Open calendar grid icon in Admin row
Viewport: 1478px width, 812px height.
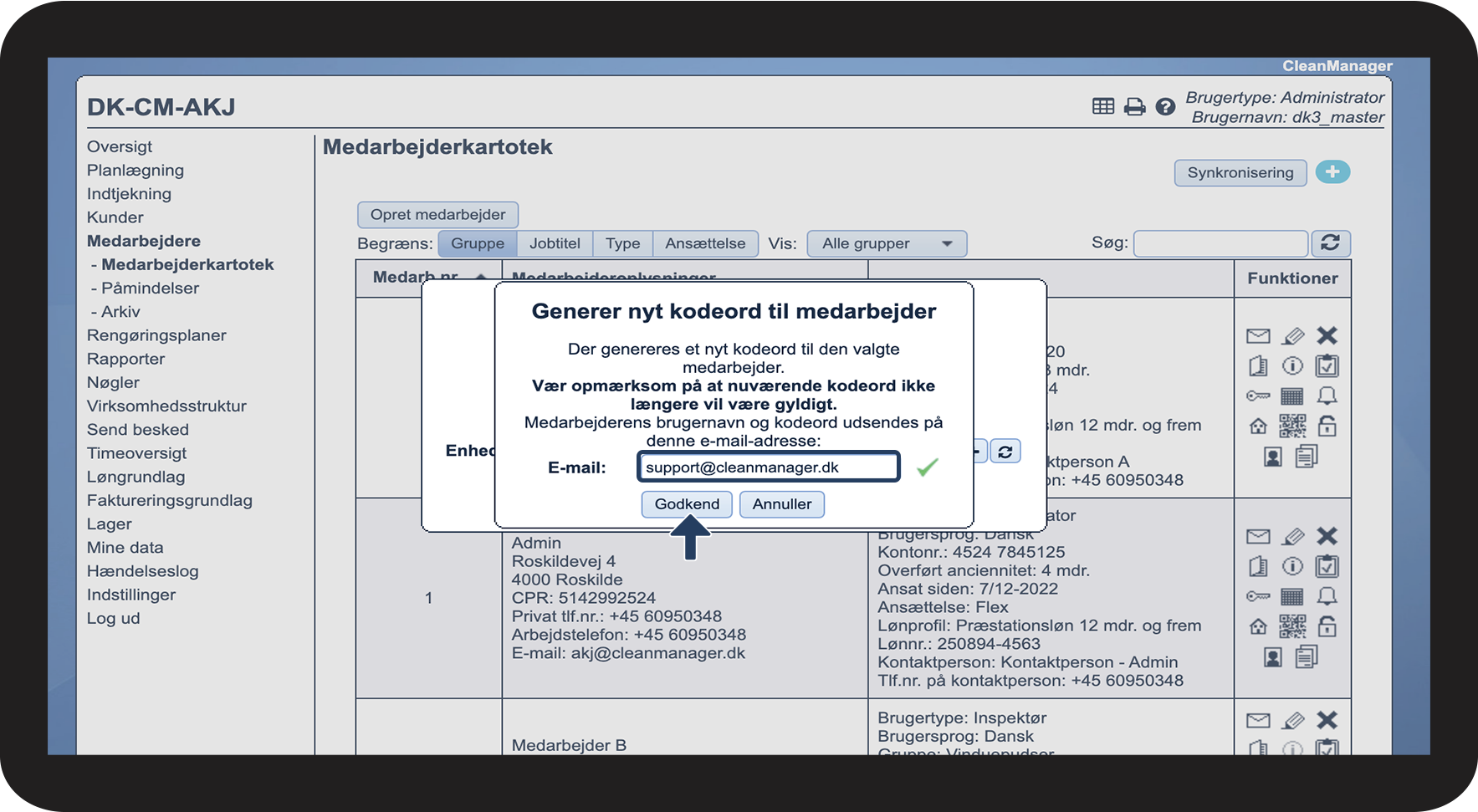(x=1292, y=596)
